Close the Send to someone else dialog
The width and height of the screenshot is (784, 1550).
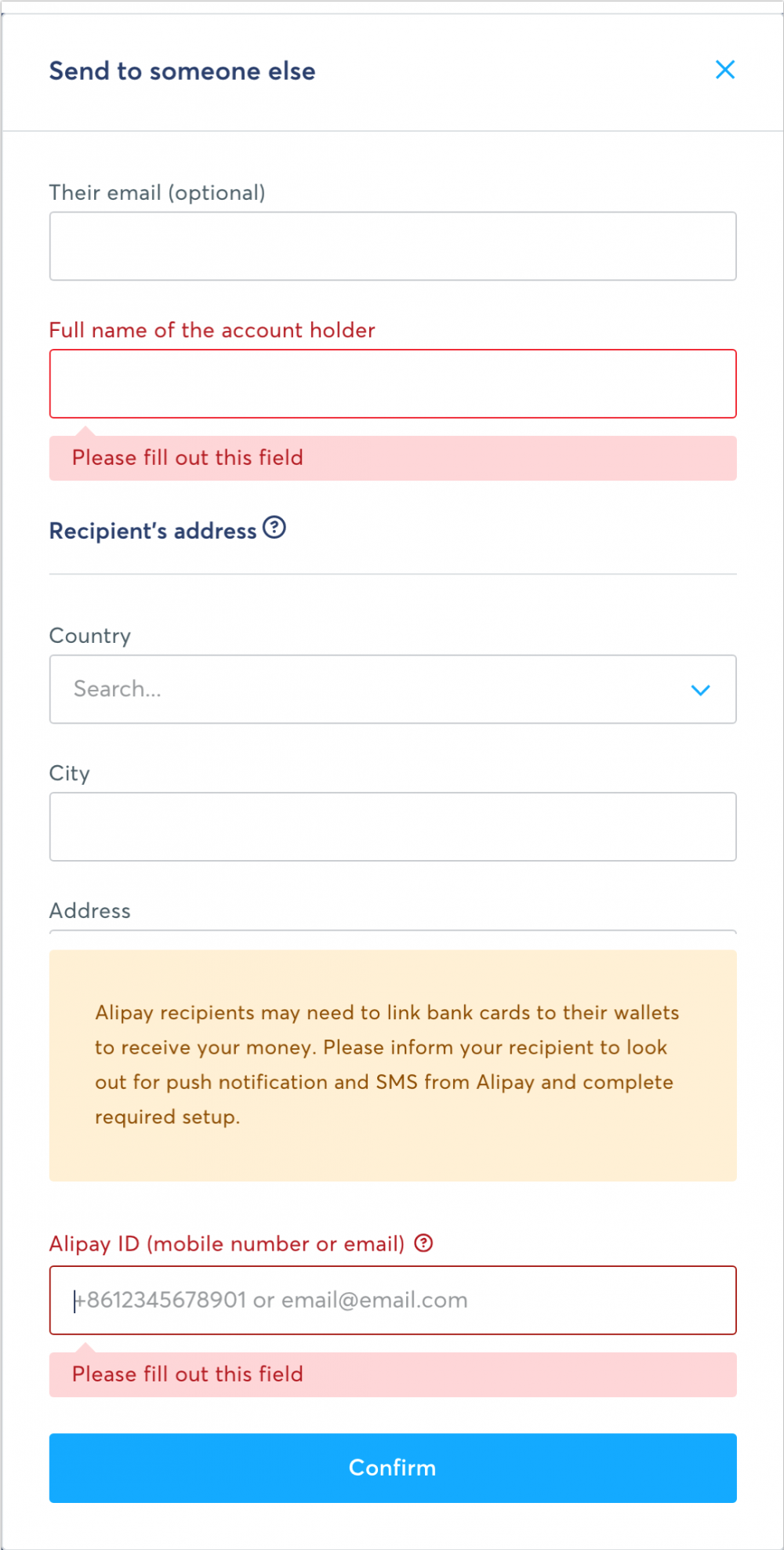725,70
